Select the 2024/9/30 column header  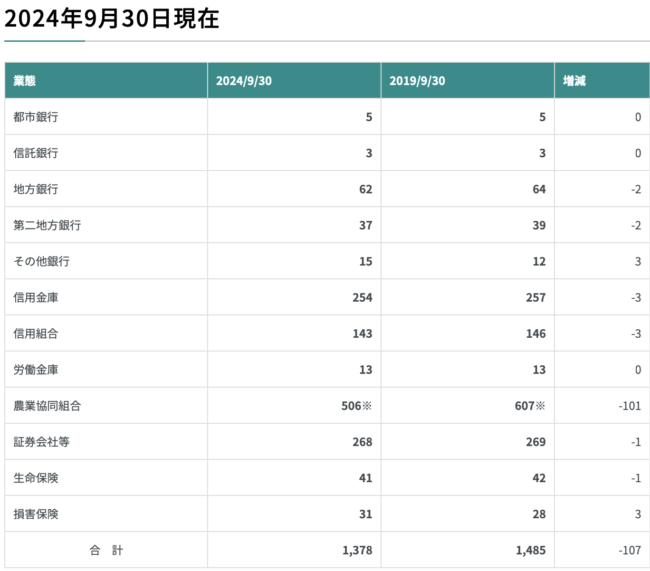click(x=244, y=80)
